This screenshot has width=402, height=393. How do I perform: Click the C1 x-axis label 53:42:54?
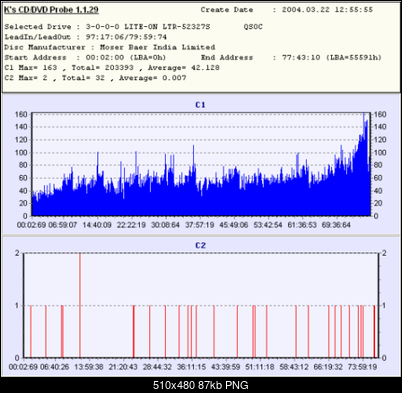point(268,225)
